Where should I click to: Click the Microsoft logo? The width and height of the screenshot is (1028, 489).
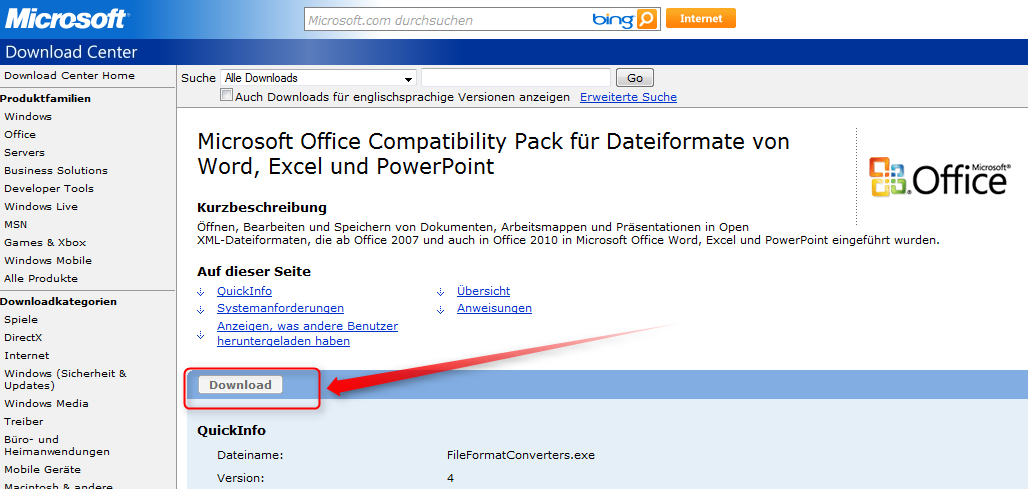point(66,18)
